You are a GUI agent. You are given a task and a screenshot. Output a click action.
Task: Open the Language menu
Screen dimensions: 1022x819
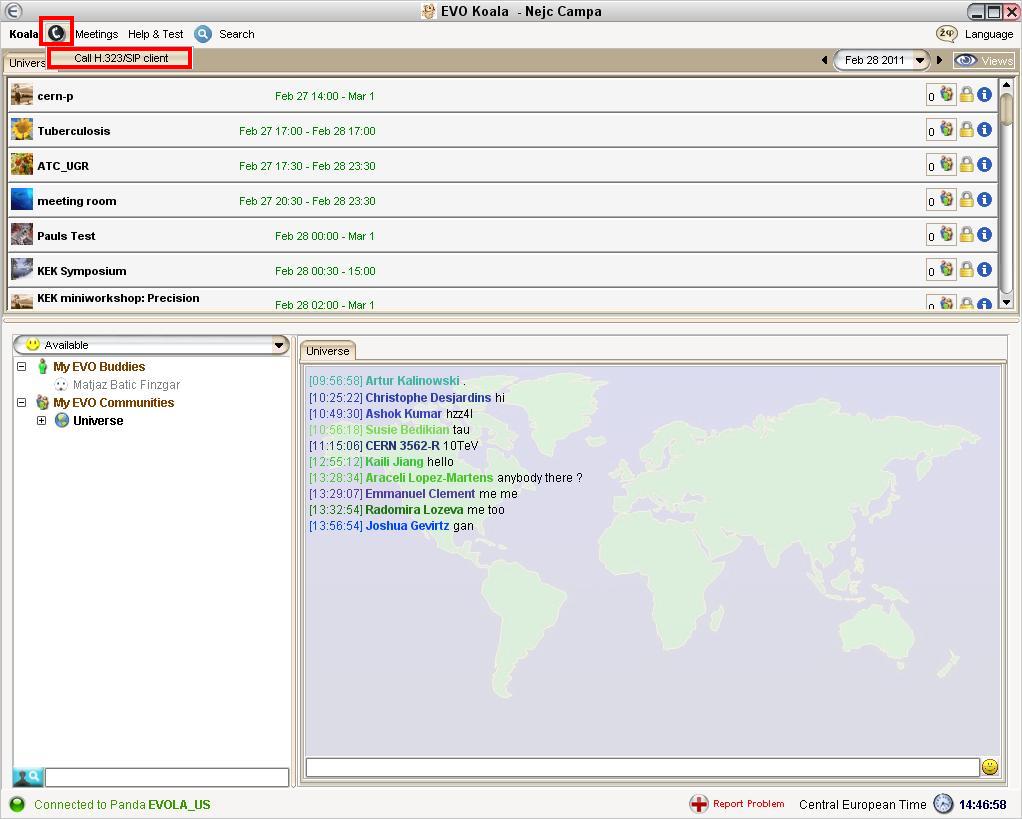click(x=989, y=34)
